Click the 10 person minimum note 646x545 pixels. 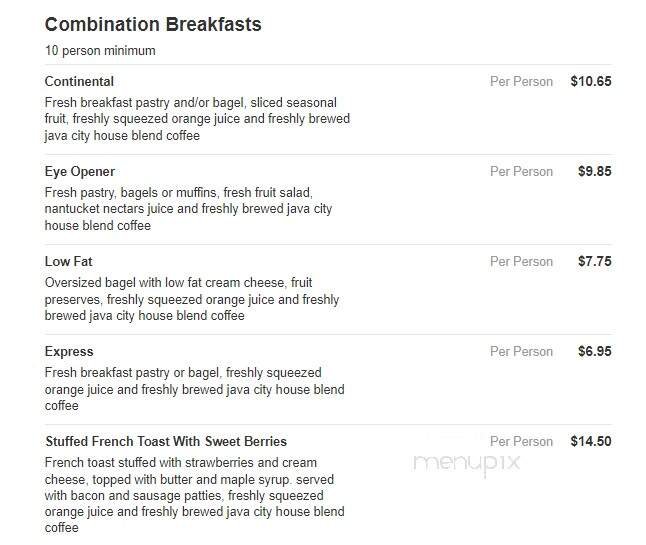click(100, 51)
